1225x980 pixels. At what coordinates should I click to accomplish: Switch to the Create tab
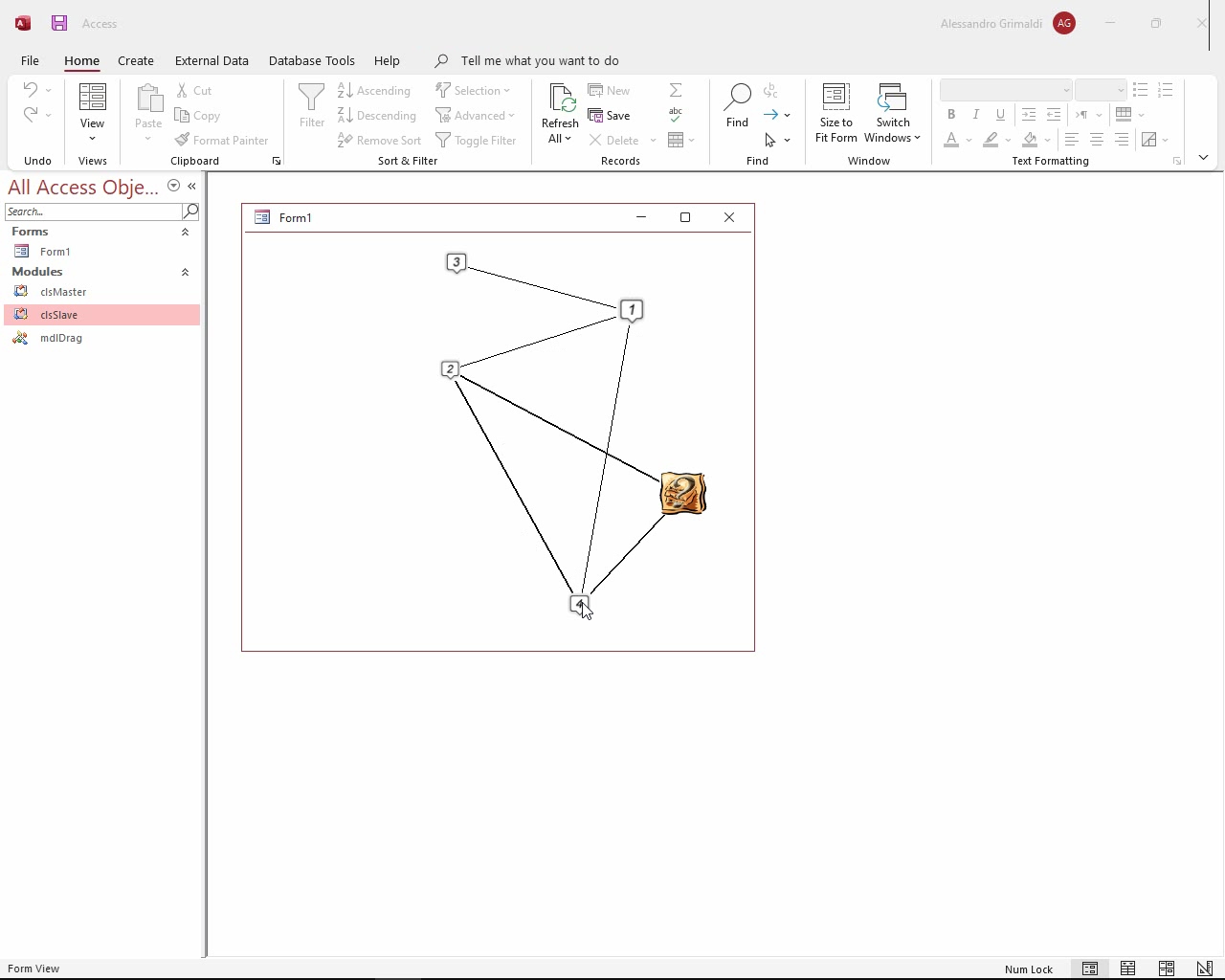pyautogui.click(x=136, y=60)
